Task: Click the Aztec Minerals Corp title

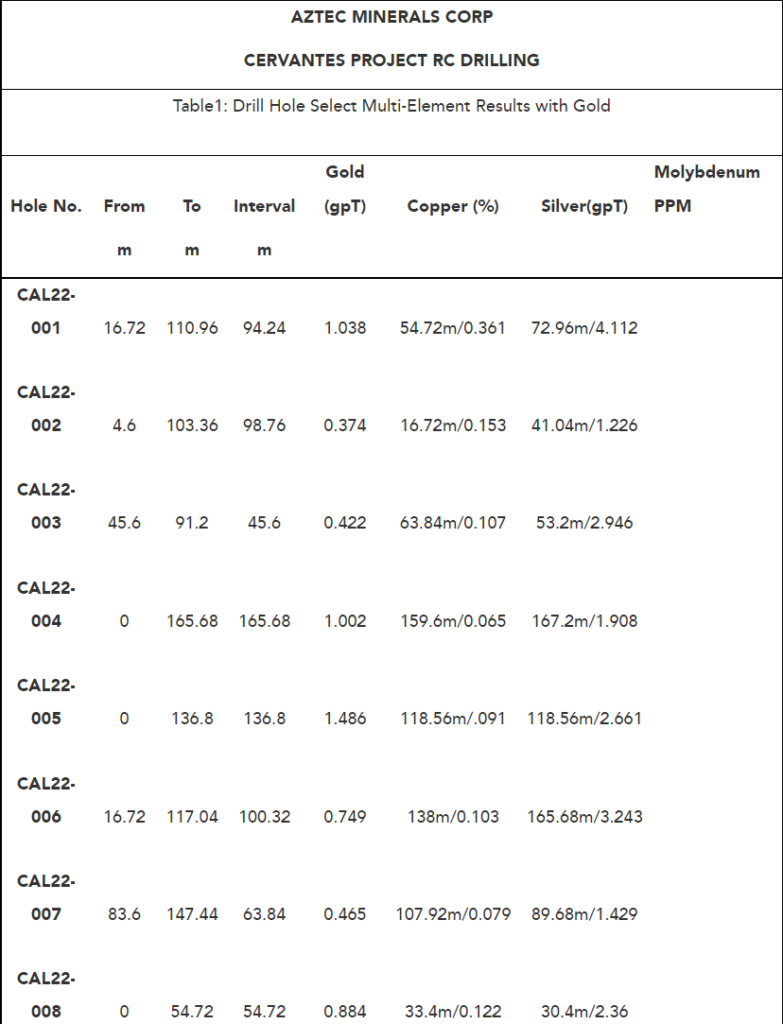Action: 391,17
